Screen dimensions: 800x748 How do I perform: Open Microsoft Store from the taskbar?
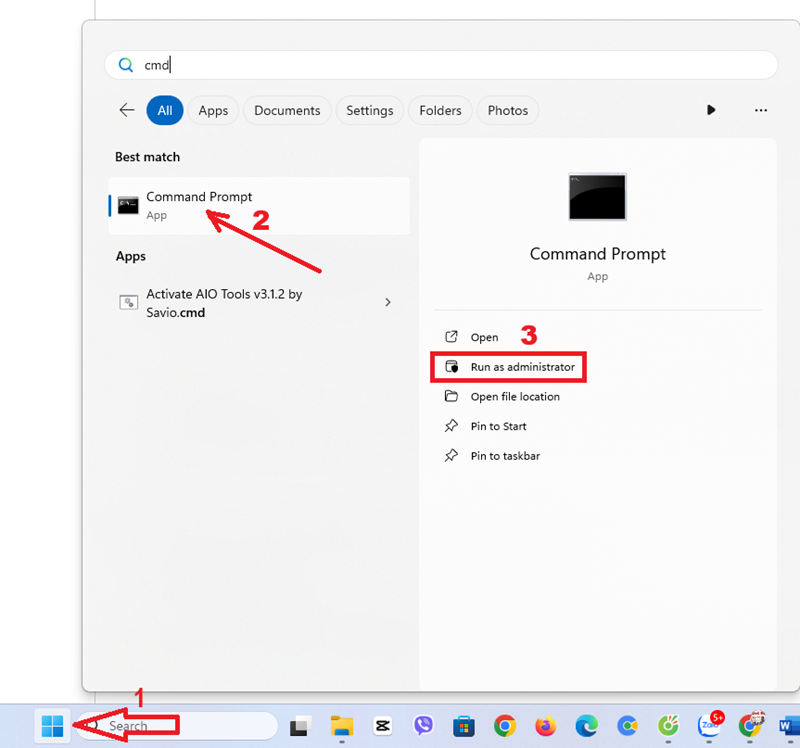point(464,726)
